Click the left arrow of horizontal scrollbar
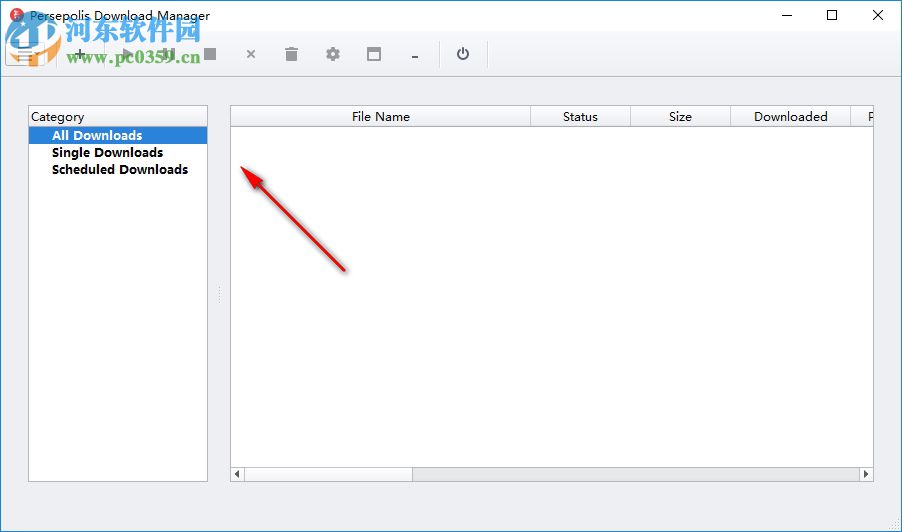 (x=238, y=474)
